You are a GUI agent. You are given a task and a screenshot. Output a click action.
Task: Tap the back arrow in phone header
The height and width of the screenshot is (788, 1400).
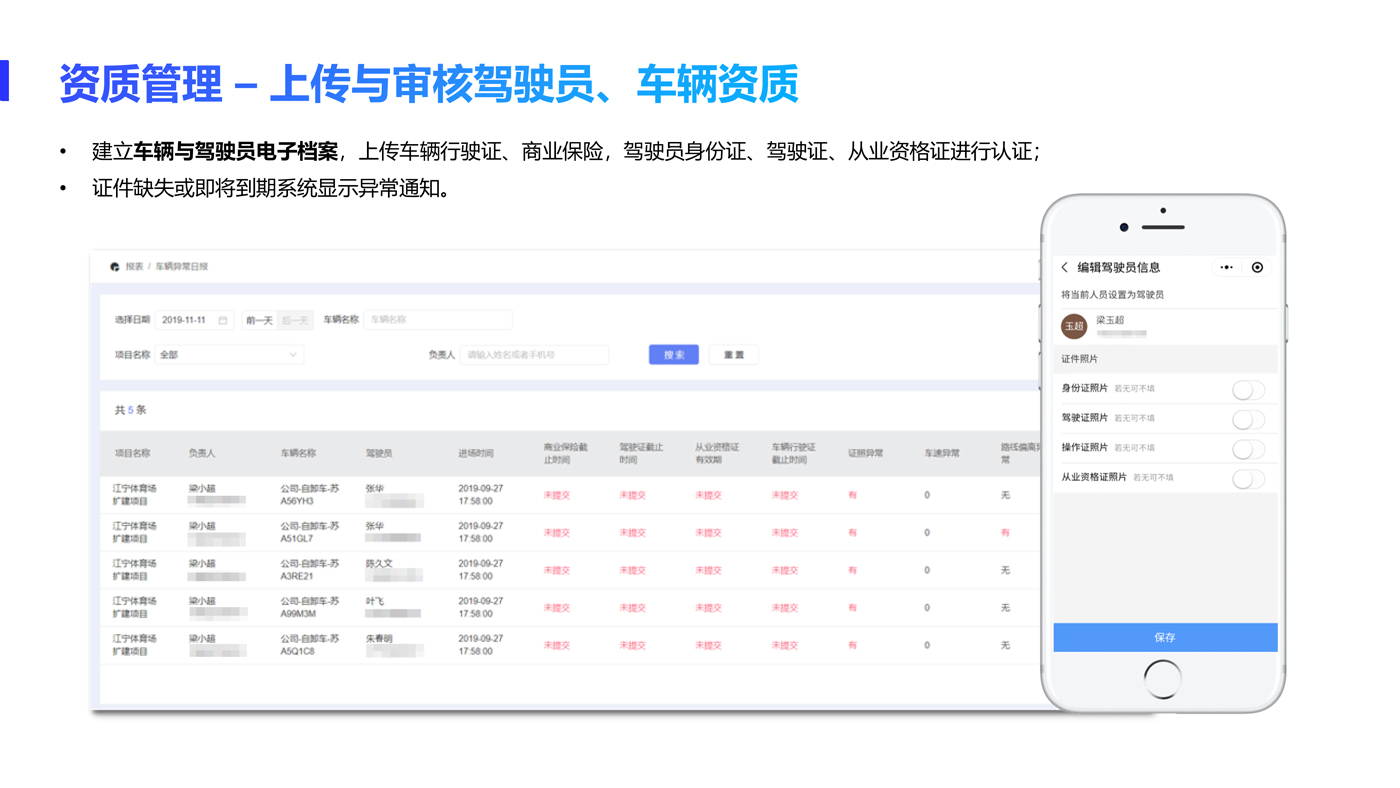click(1065, 268)
